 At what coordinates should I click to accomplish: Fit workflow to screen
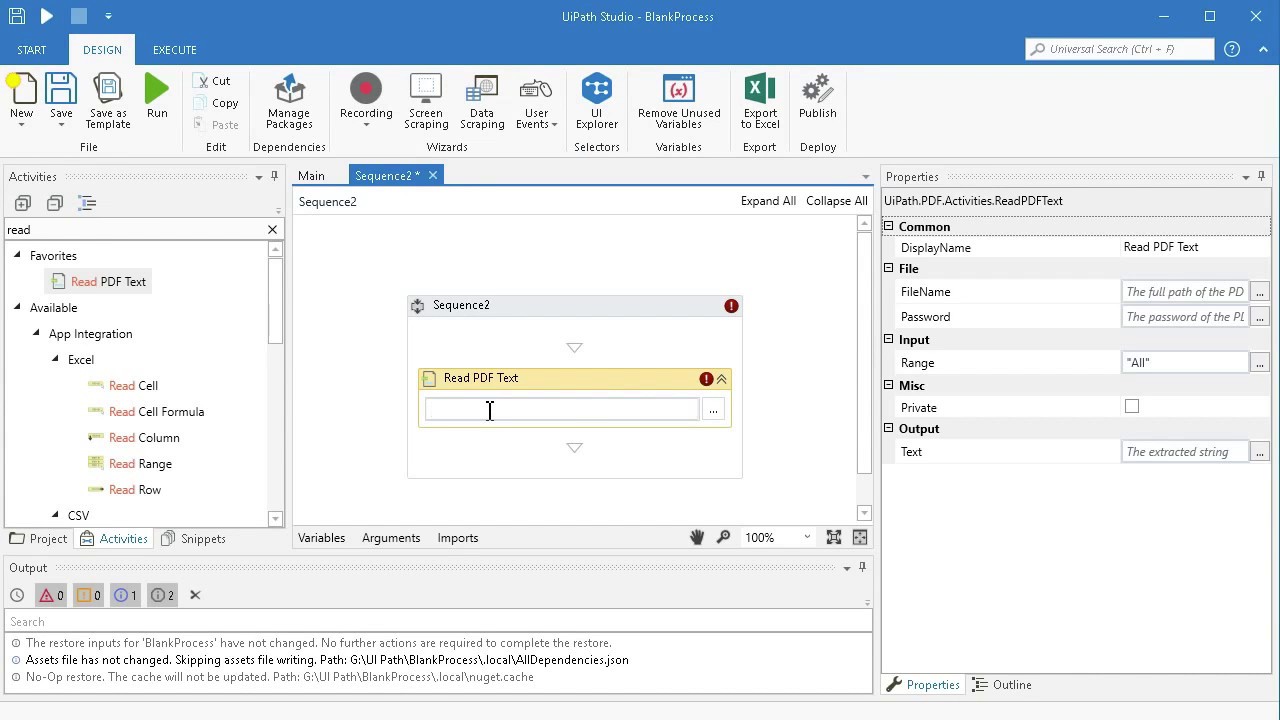tap(834, 538)
